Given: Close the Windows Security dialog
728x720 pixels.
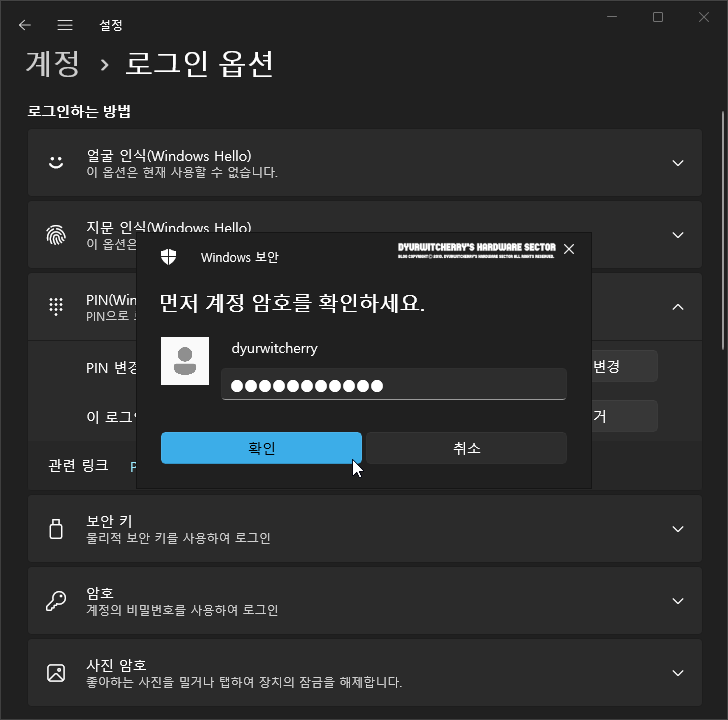Looking at the screenshot, I should (x=569, y=249).
